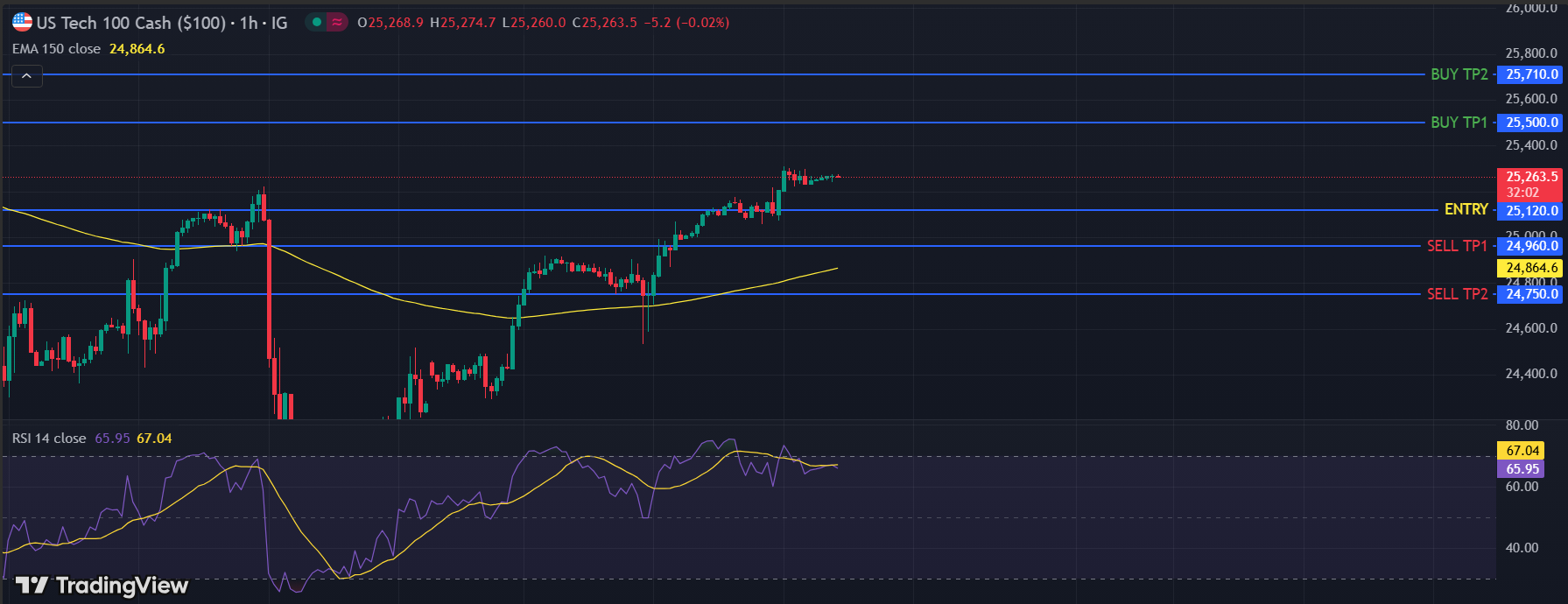
Task: Click the 25,710.0 price axis tag
Action: tap(1530, 74)
